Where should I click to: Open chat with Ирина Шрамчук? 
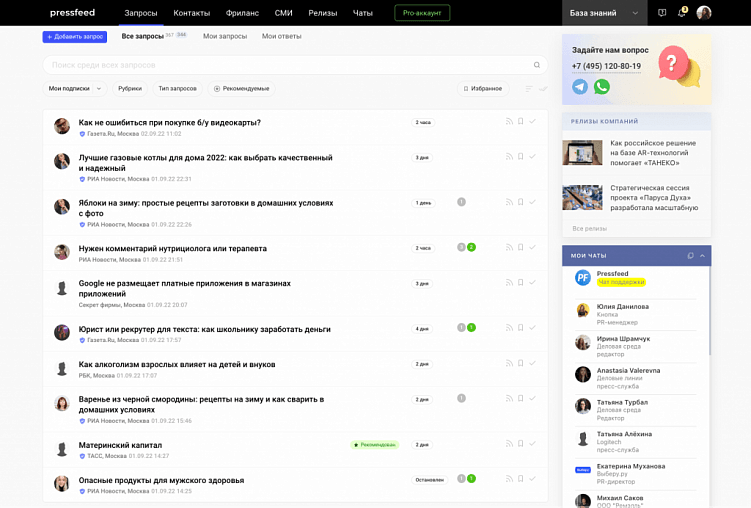(x=636, y=346)
